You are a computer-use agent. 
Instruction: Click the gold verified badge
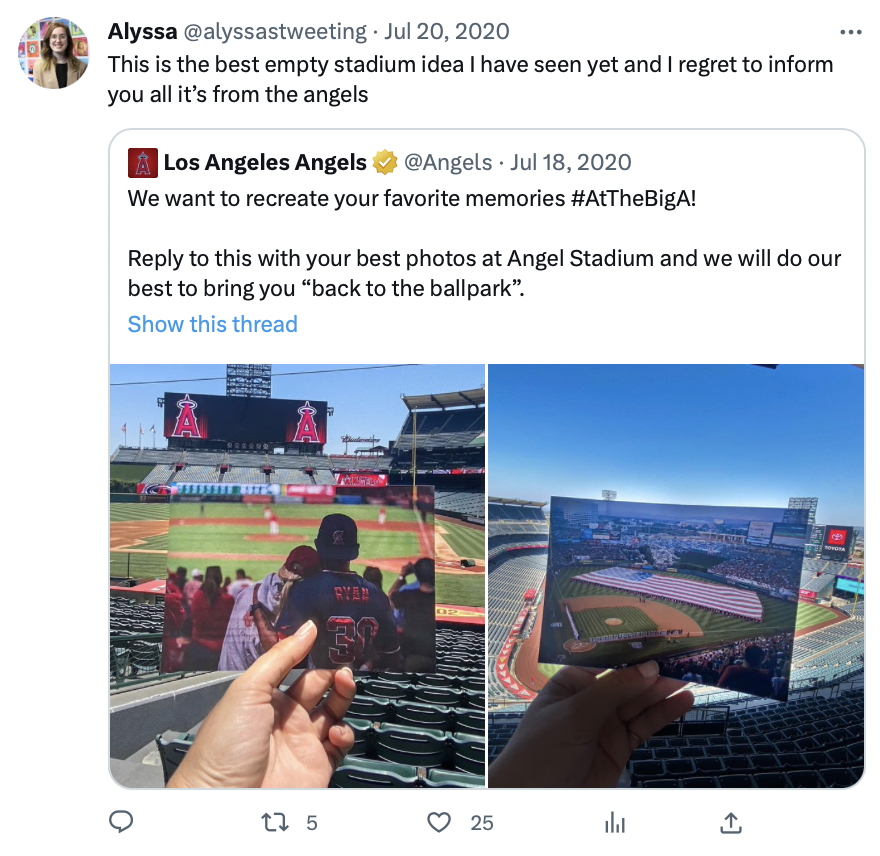(385, 162)
